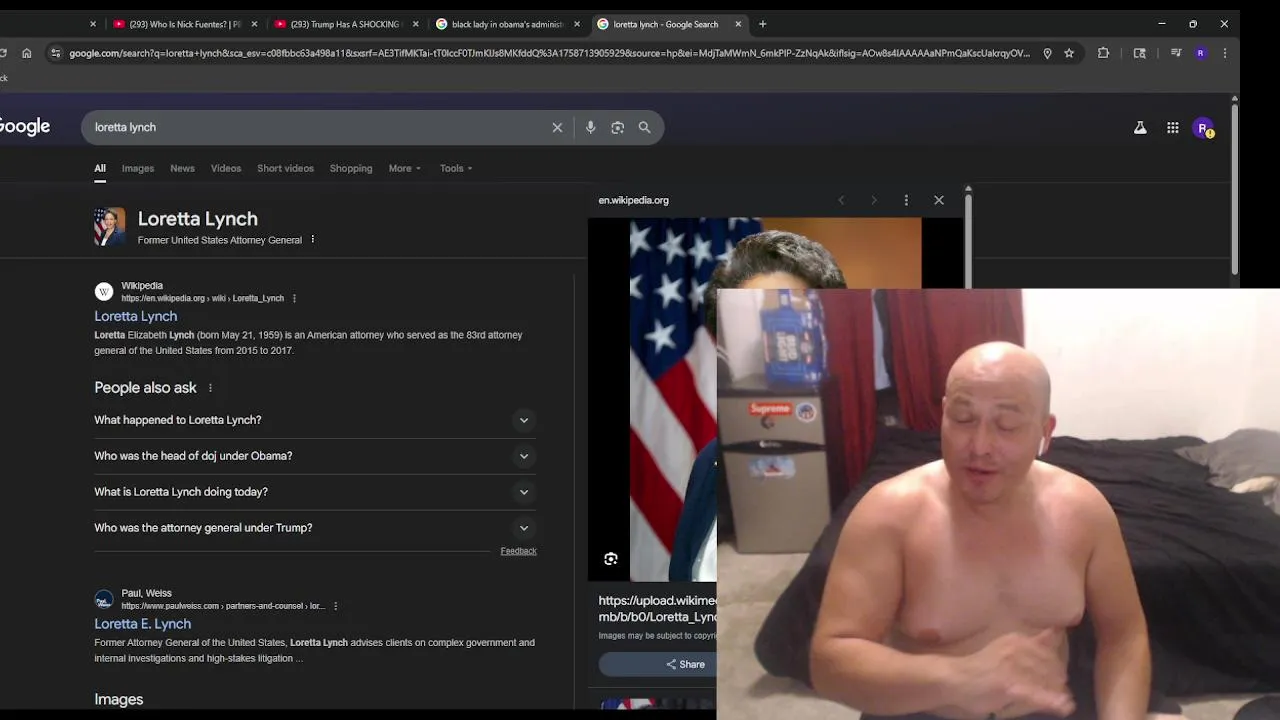This screenshot has width=1280, height=720.
Task: Open the Wikipedia 'Loretta Lynch' result link
Action: point(136,316)
